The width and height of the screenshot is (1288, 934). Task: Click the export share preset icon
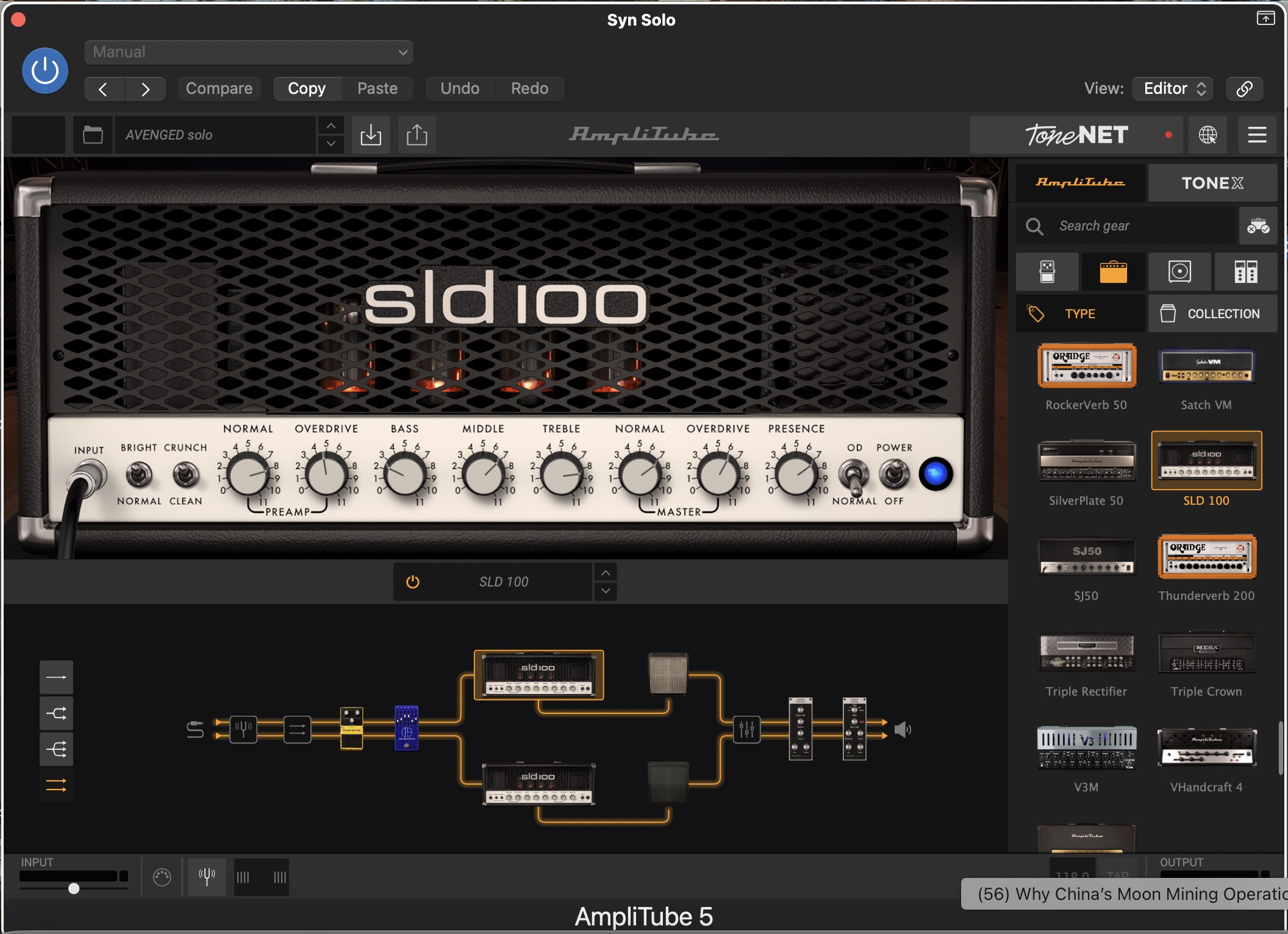417,135
